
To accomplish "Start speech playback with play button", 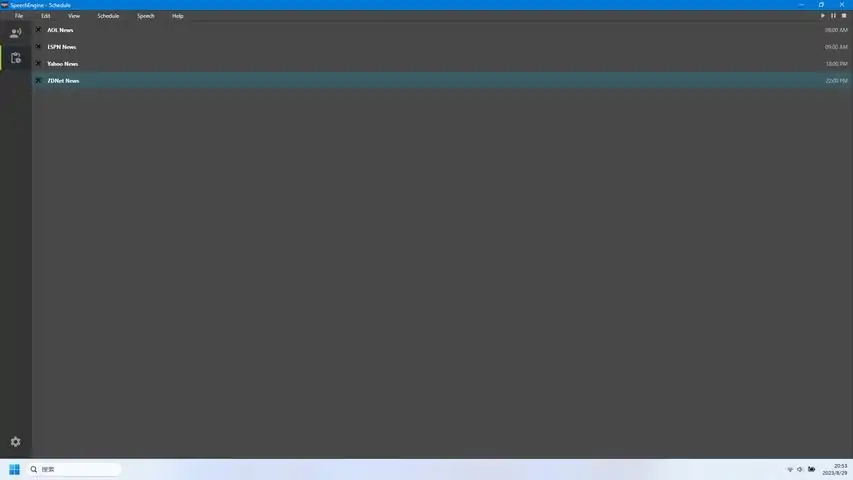I will coord(823,16).
